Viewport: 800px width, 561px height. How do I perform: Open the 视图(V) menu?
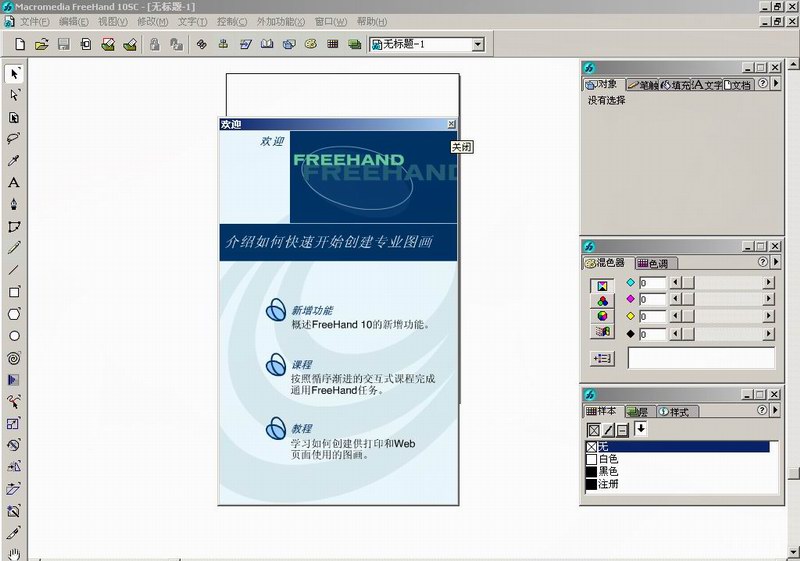pos(113,22)
